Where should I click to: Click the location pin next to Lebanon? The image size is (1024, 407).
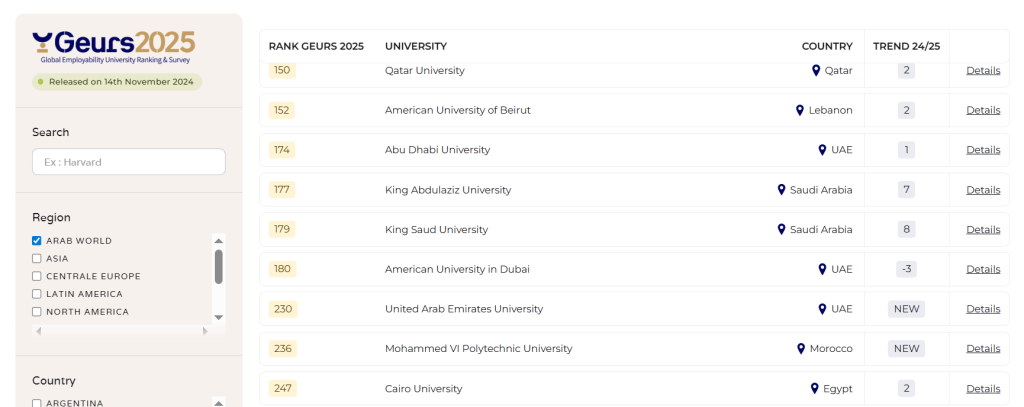pos(800,110)
